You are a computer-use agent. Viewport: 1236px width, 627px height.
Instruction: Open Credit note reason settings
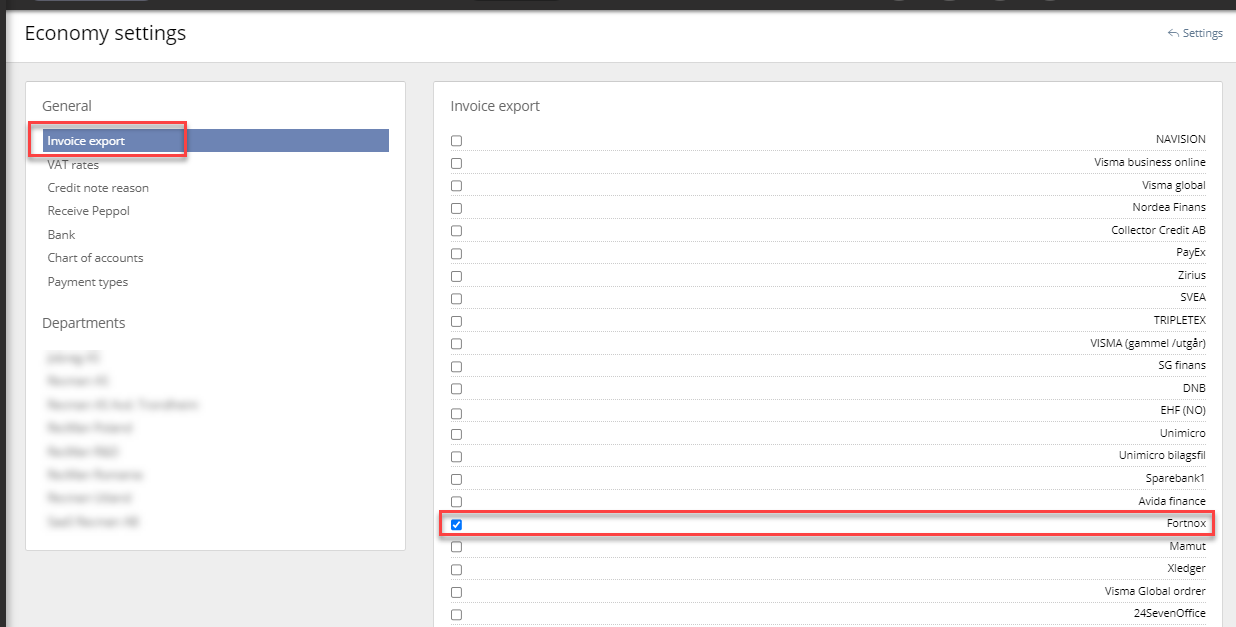pos(98,188)
